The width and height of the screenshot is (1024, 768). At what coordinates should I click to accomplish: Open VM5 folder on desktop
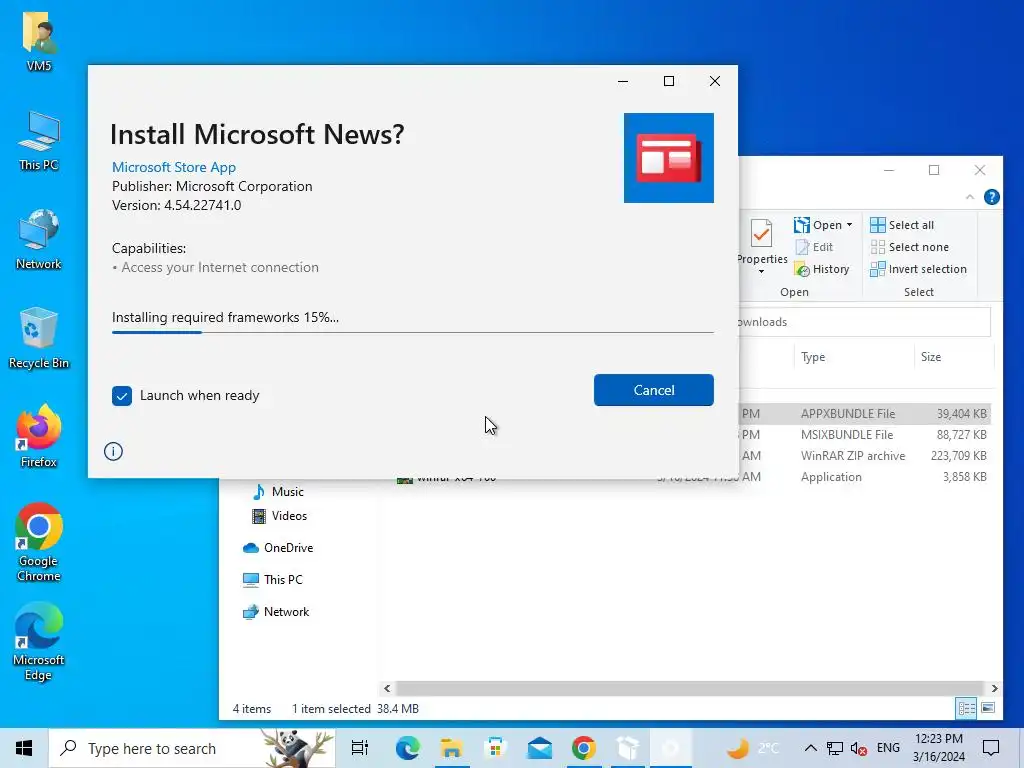click(x=39, y=42)
